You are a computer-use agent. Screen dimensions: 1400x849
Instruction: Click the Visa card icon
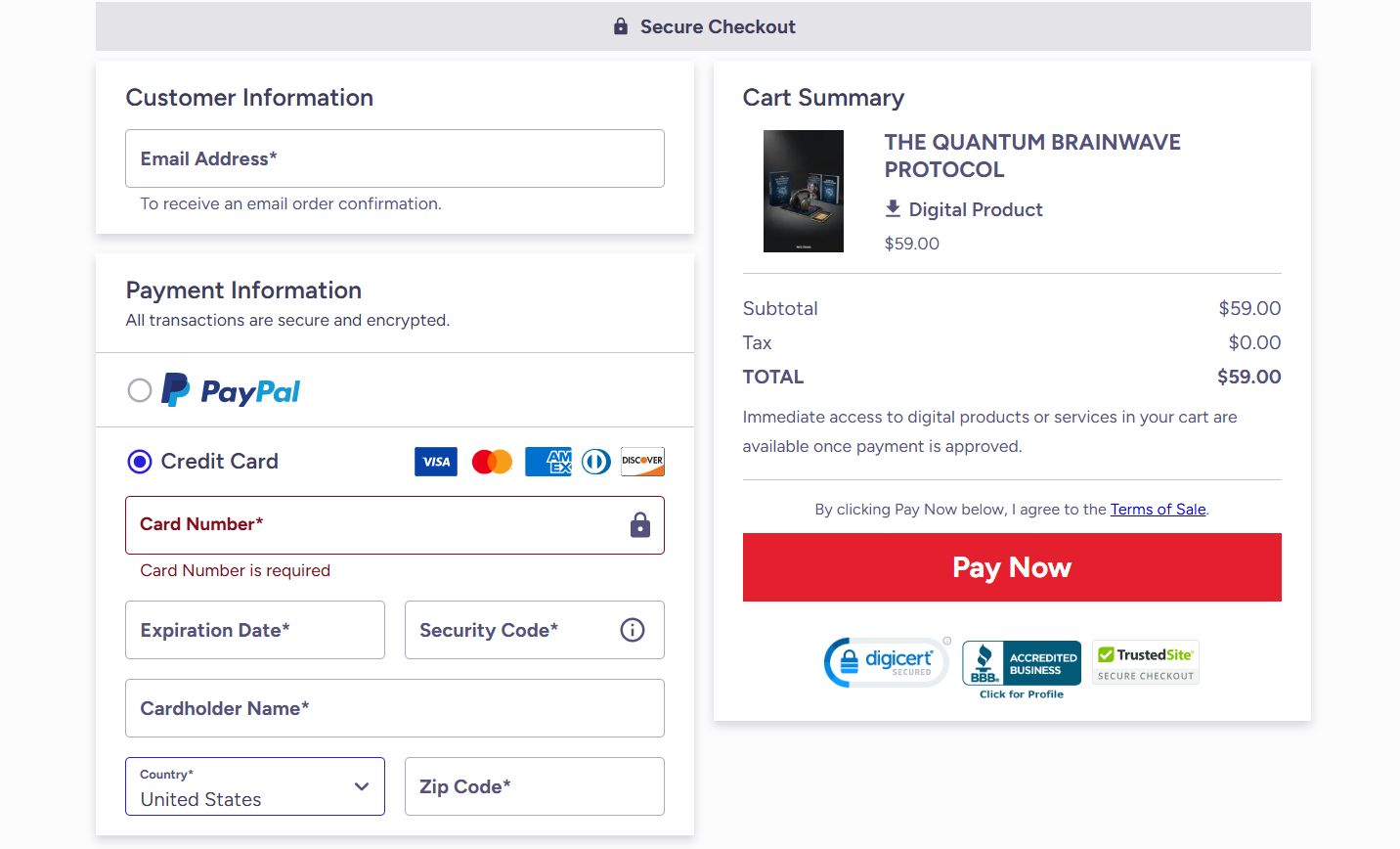pos(436,461)
